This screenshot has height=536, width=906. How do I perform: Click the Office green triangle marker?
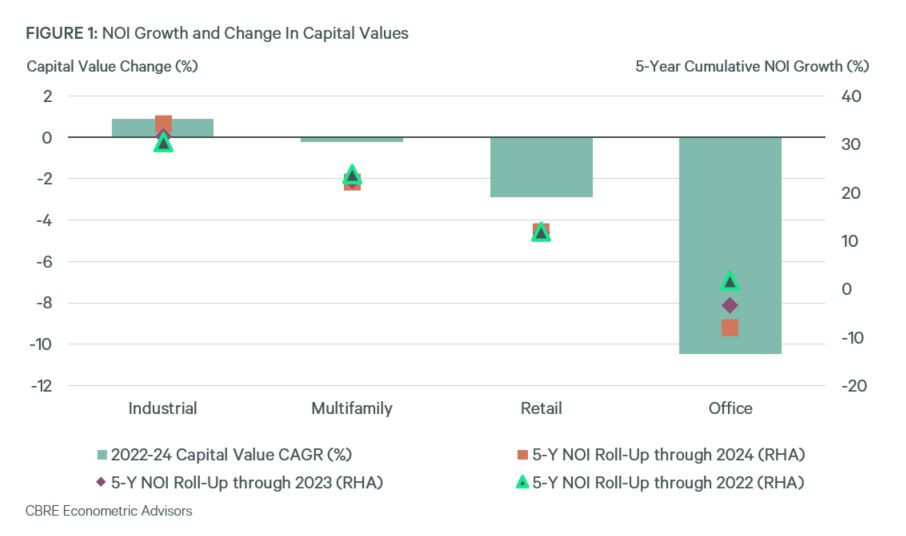click(x=730, y=281)
